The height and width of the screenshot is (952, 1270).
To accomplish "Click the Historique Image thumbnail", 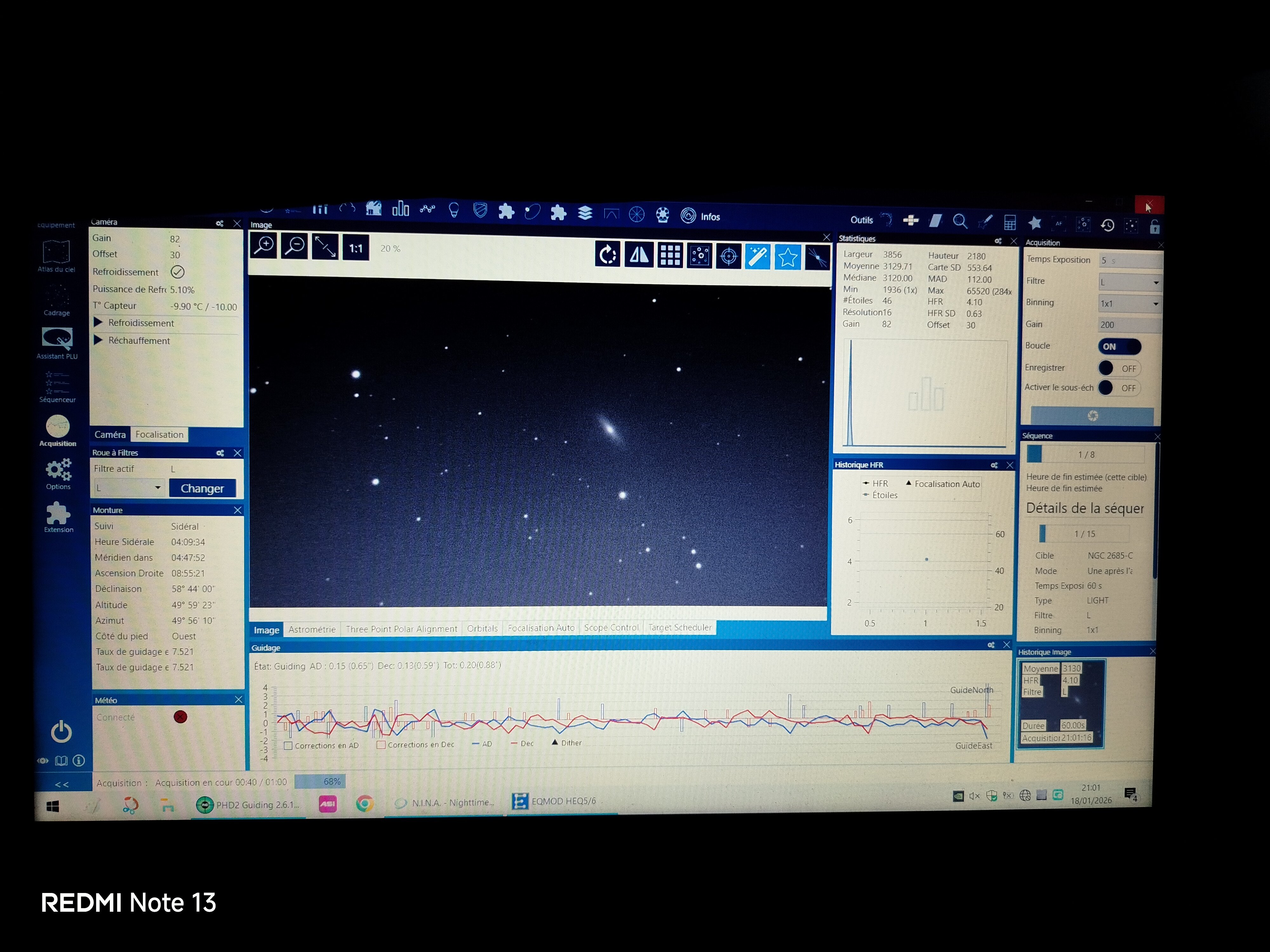I will click(1061, 704).
